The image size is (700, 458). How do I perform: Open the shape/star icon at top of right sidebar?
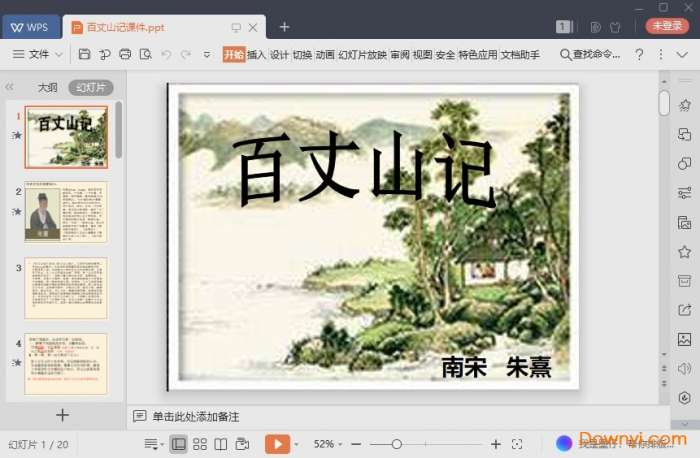[684, 105]
